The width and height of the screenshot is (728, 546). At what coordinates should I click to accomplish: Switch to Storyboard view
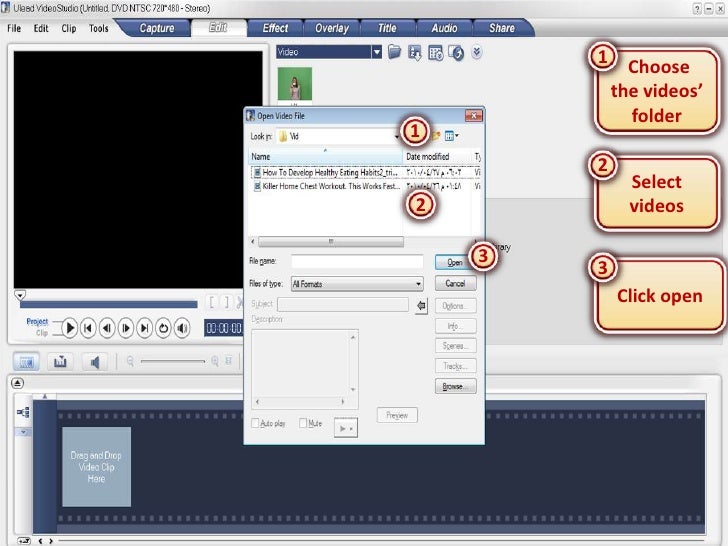coord(26,362)
